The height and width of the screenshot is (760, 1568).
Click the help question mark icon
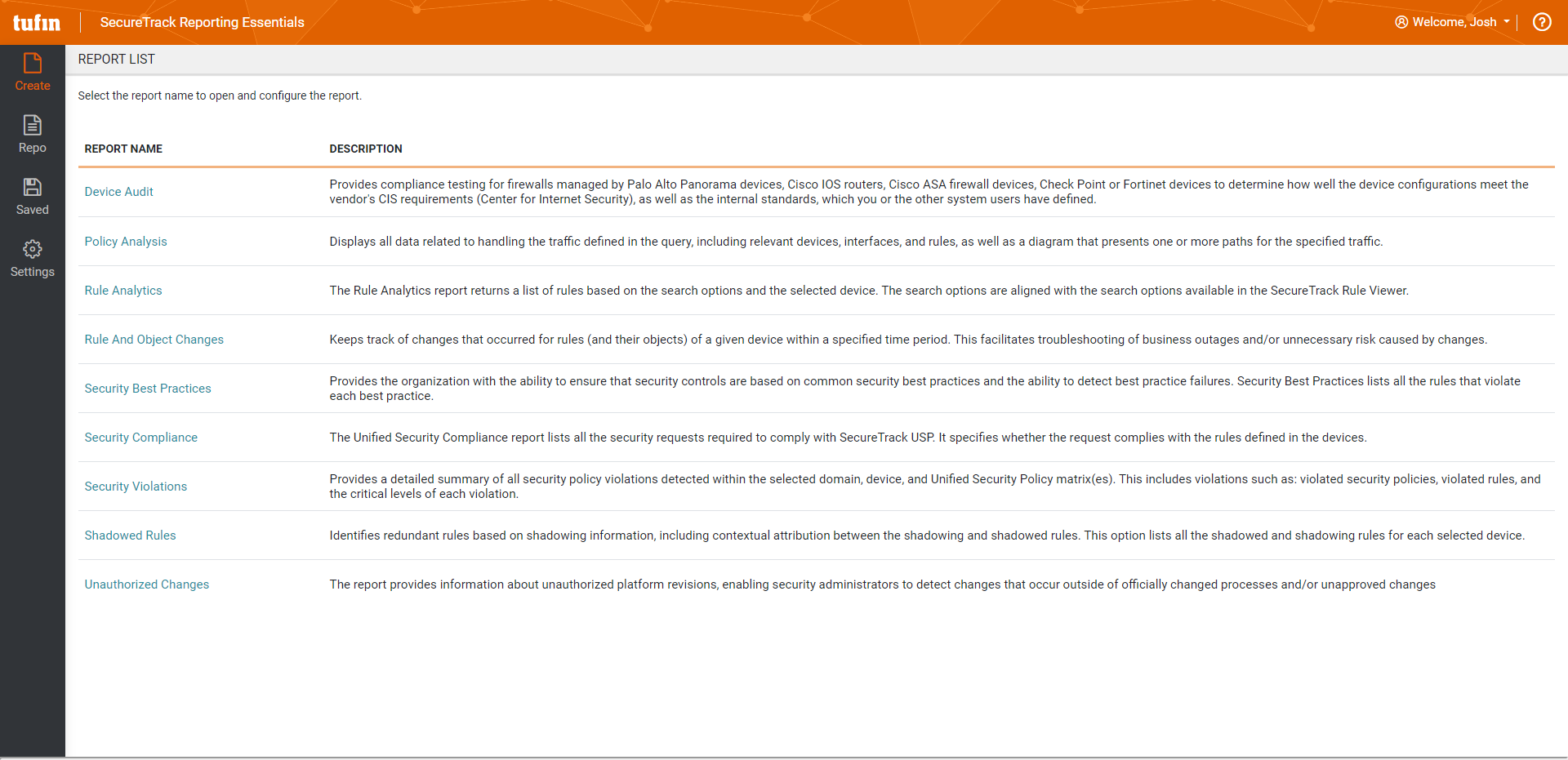click(1542, 22)
